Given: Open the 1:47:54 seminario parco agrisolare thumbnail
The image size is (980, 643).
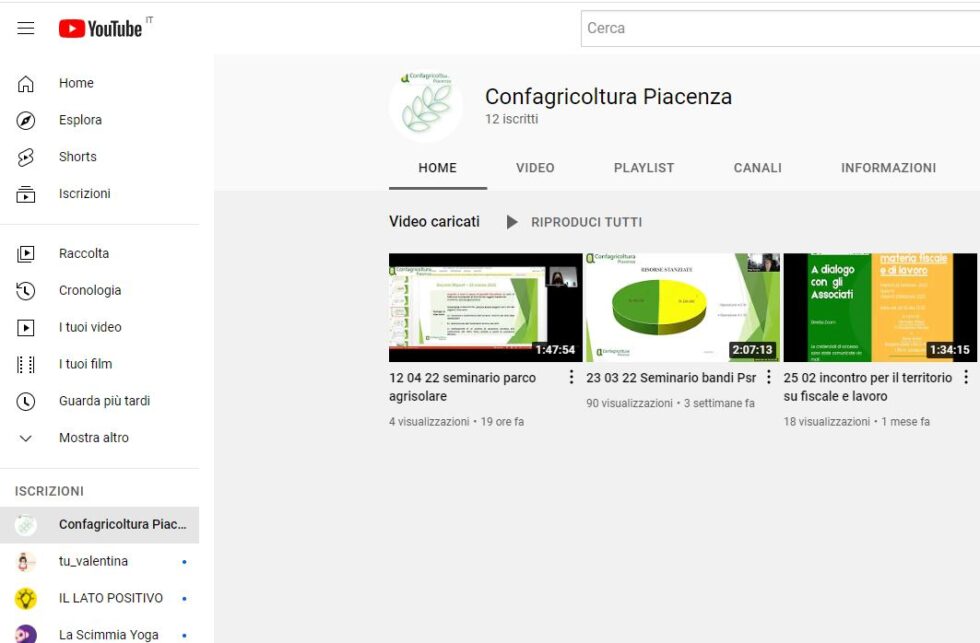Looking at the screenshot, I should tap(486, 307).
